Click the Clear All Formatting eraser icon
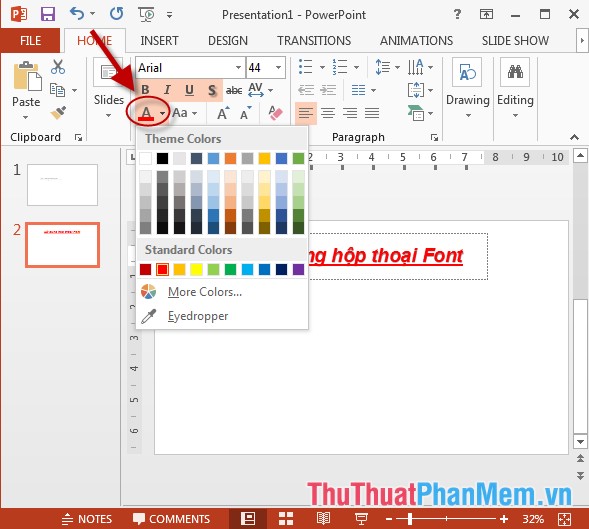The width and height of the screenshot is (589, 529). pyautogui.click(x=275, y=113)
